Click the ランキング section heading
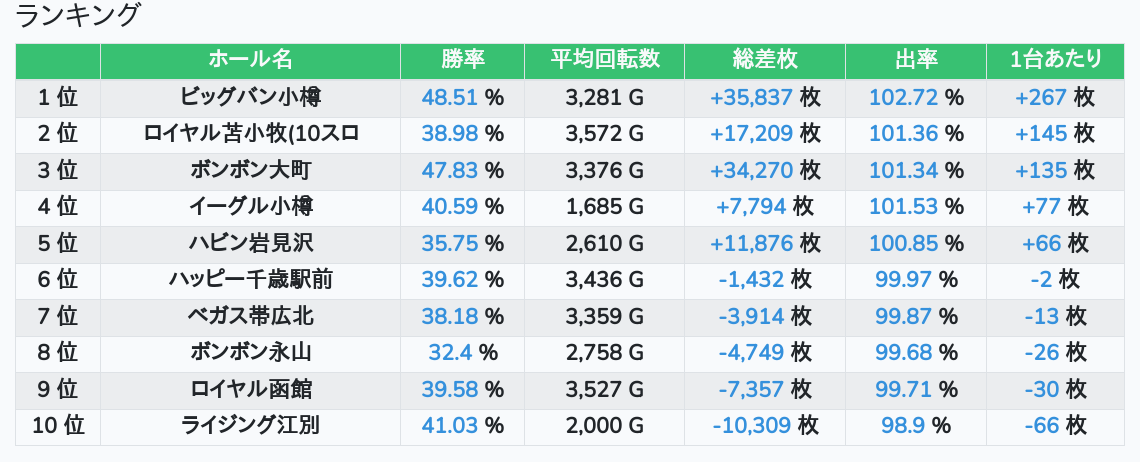Viewport: 1140px width, 462px height. click(79, 16)
